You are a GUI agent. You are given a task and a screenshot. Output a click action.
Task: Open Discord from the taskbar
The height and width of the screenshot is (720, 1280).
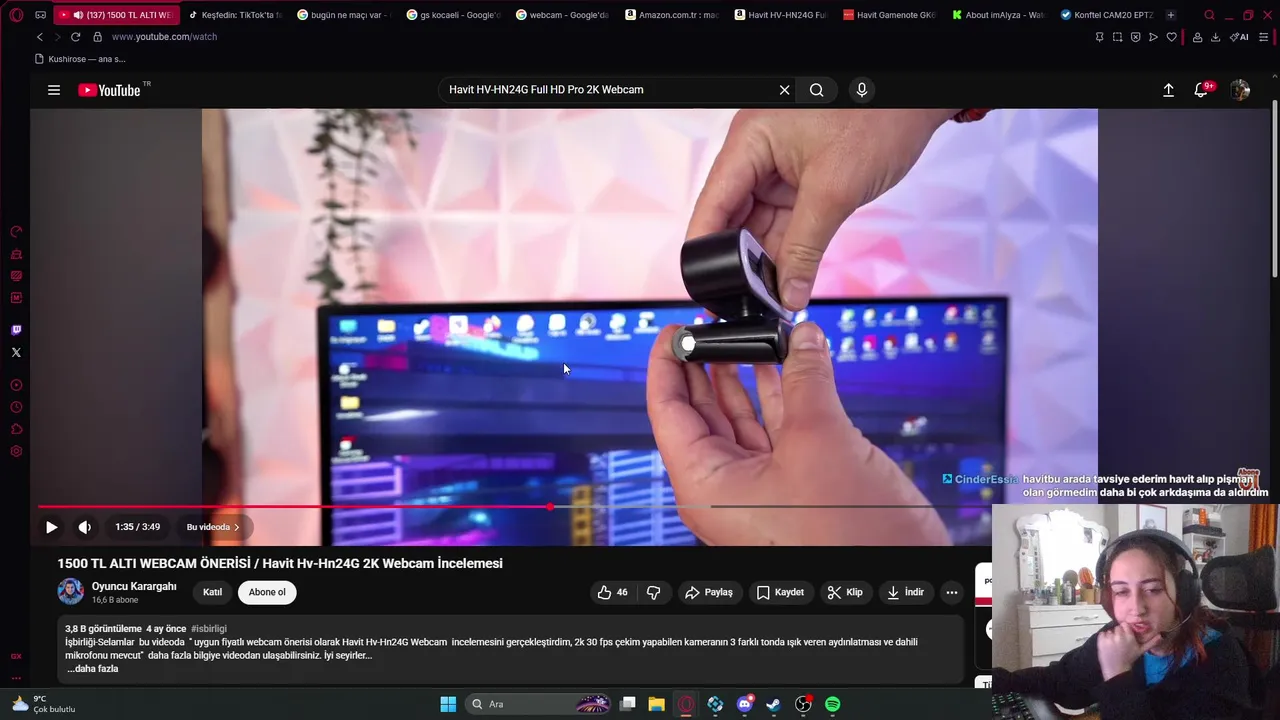(744, 704)
